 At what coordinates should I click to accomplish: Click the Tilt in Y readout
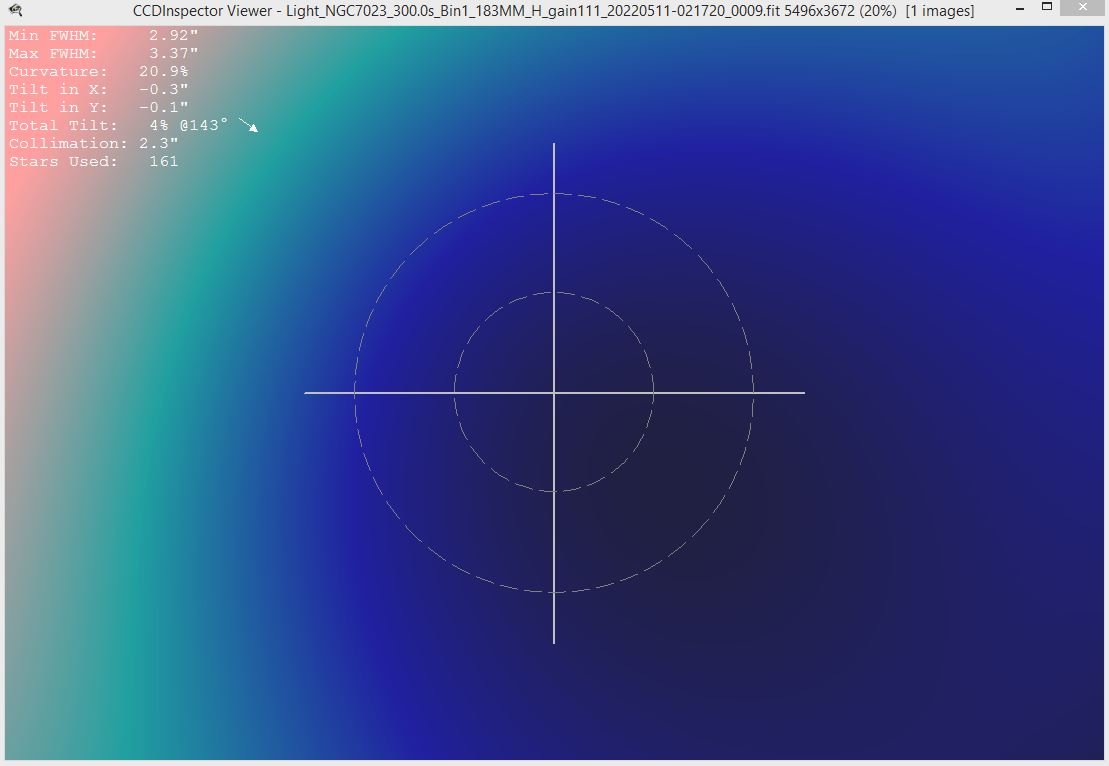point(160,107)
